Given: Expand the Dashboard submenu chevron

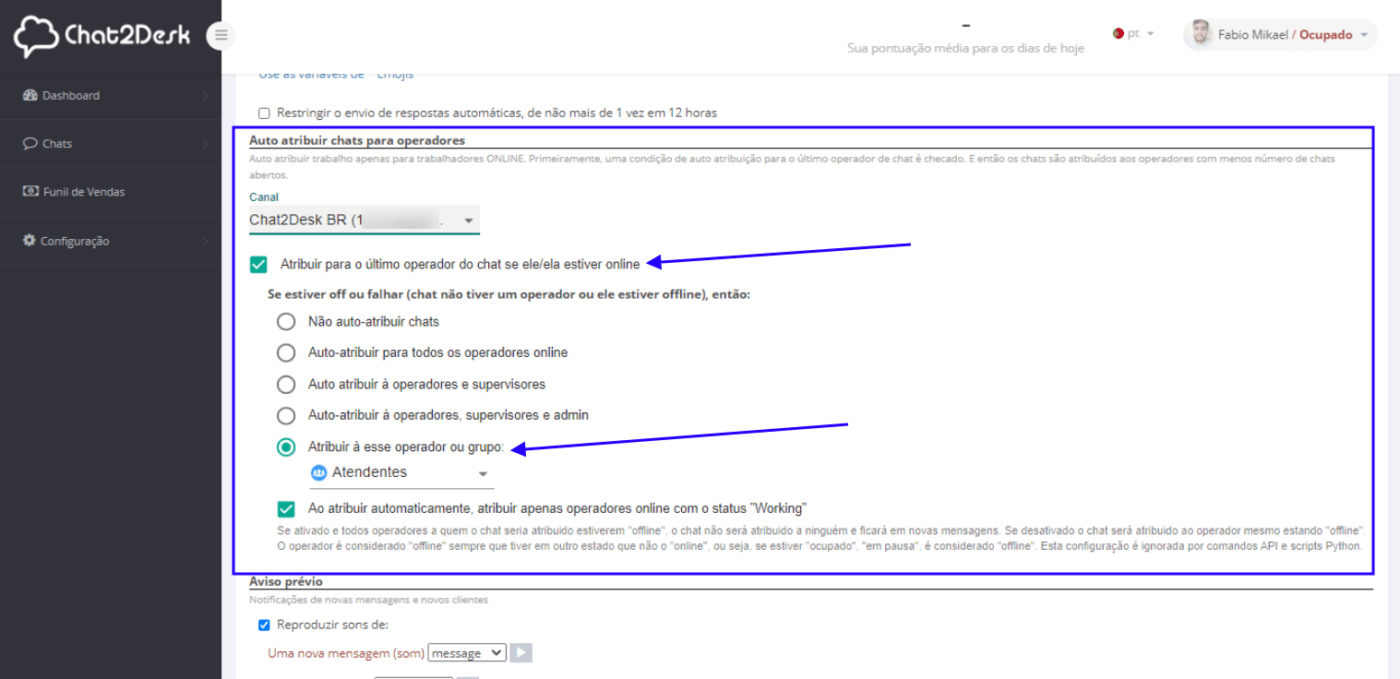Looking at the screenshot, I should point(205,96).
